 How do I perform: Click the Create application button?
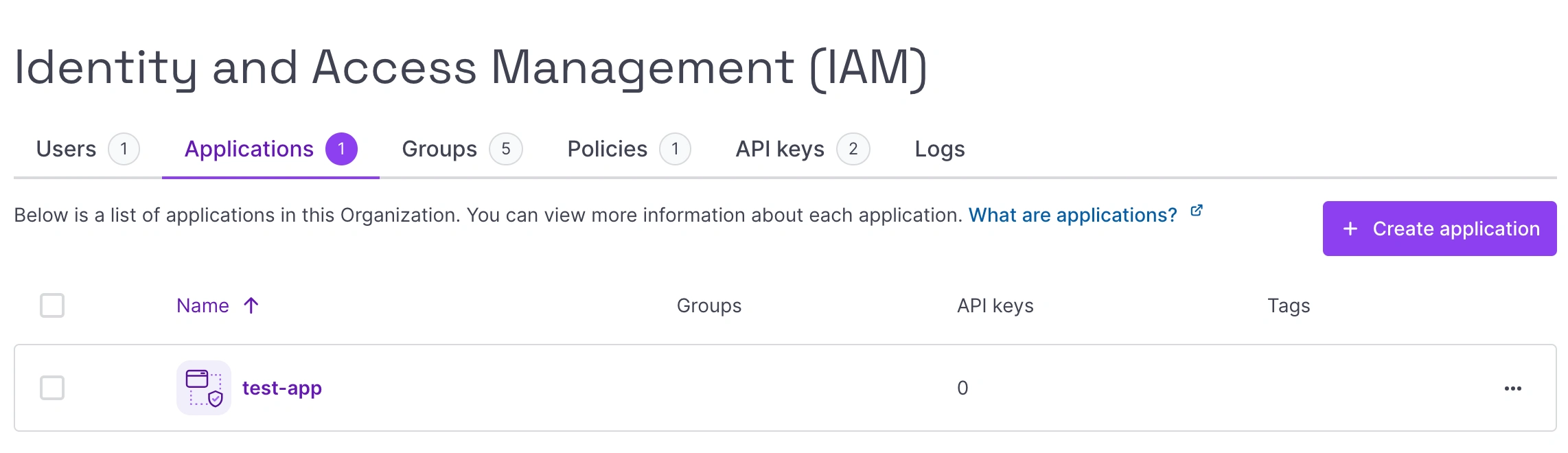tap(1439, 229)
